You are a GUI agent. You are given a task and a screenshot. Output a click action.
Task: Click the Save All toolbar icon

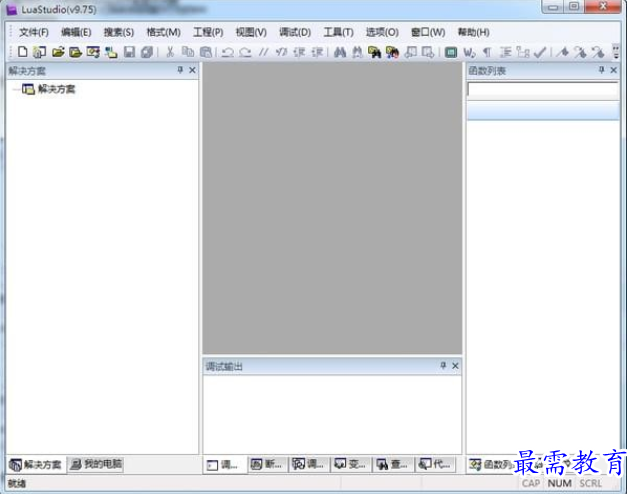tap(147, 52)
